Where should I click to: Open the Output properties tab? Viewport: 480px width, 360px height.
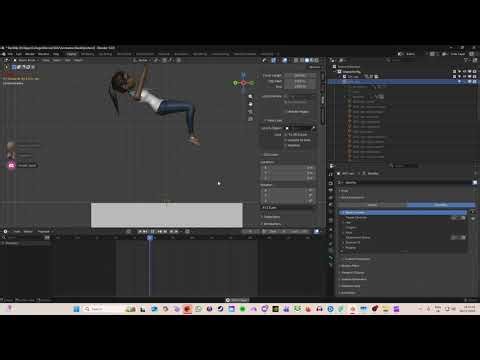331,190
